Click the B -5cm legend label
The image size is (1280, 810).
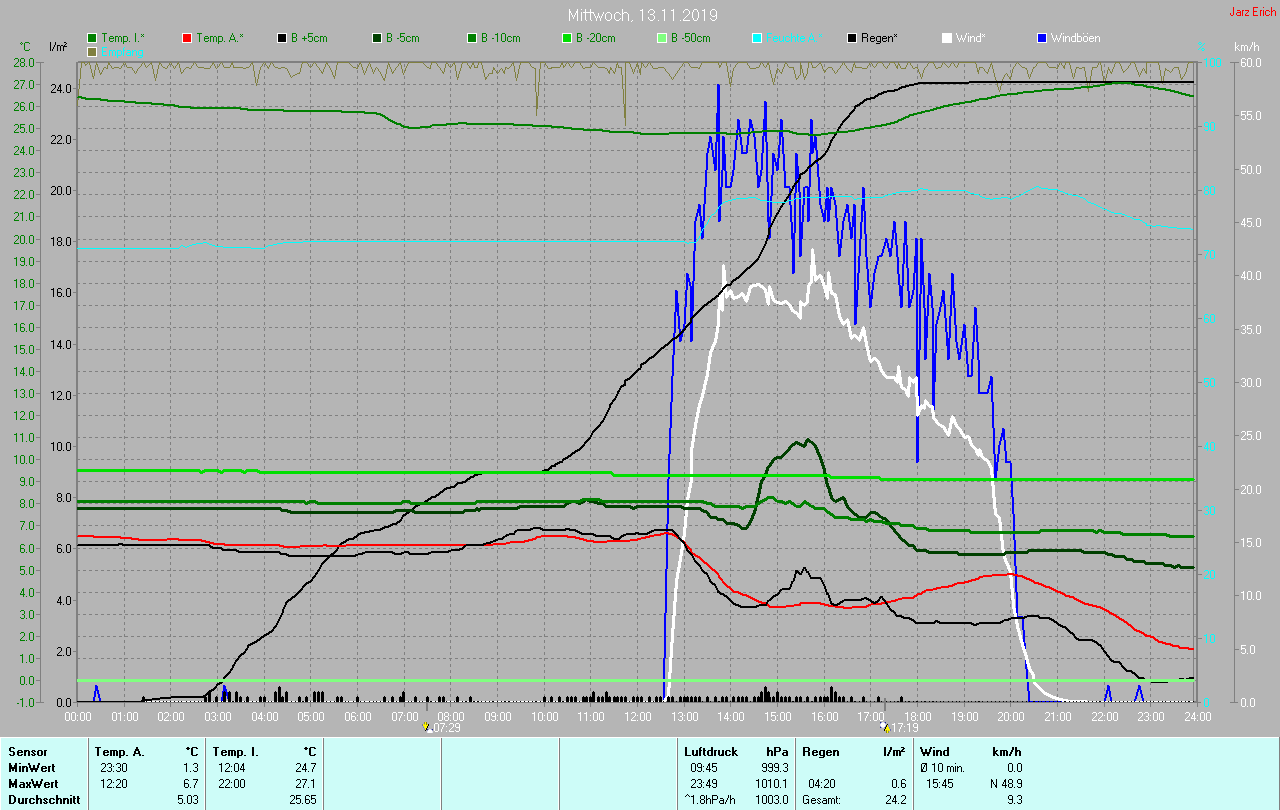coord(403,38)
